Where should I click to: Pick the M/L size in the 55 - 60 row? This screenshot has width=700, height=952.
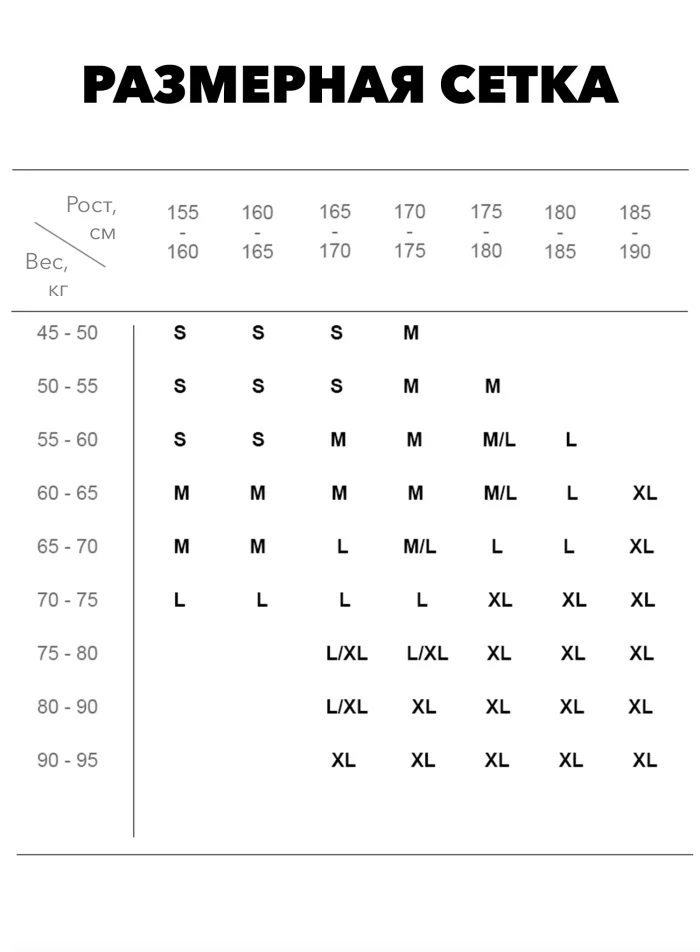click(499, 440)
